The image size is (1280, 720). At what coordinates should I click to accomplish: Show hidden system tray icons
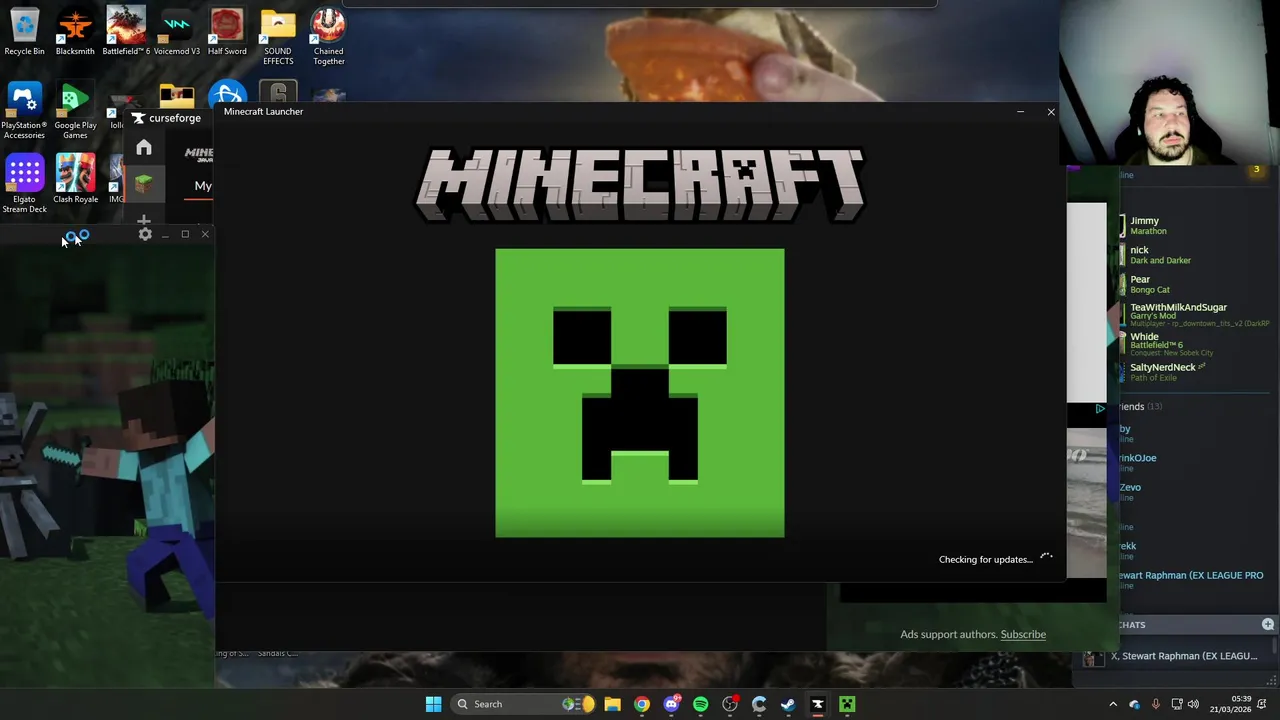coord(1113,704)
